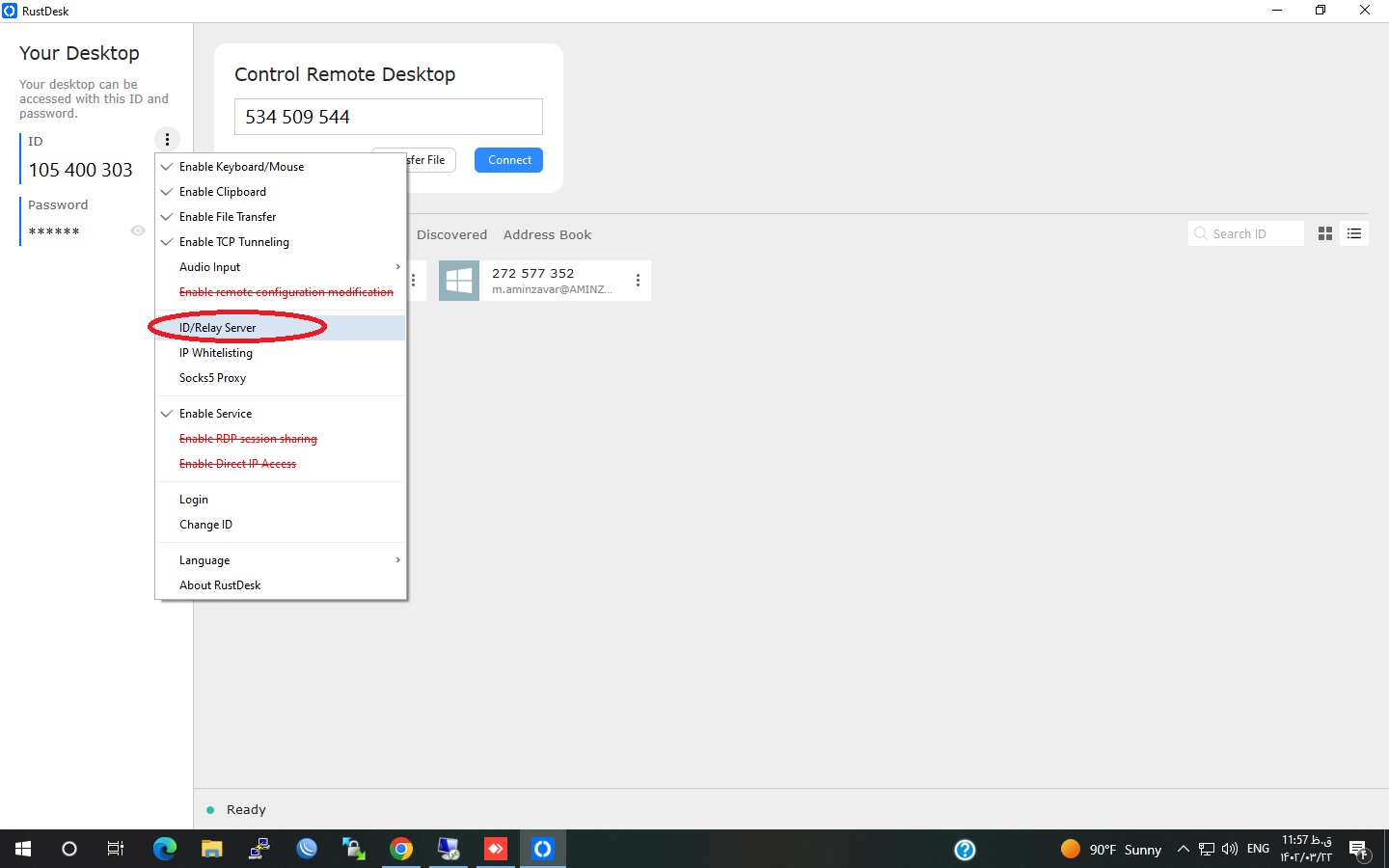Click the Windows icon of peer 272 577 352

click(x=459, y=281)
